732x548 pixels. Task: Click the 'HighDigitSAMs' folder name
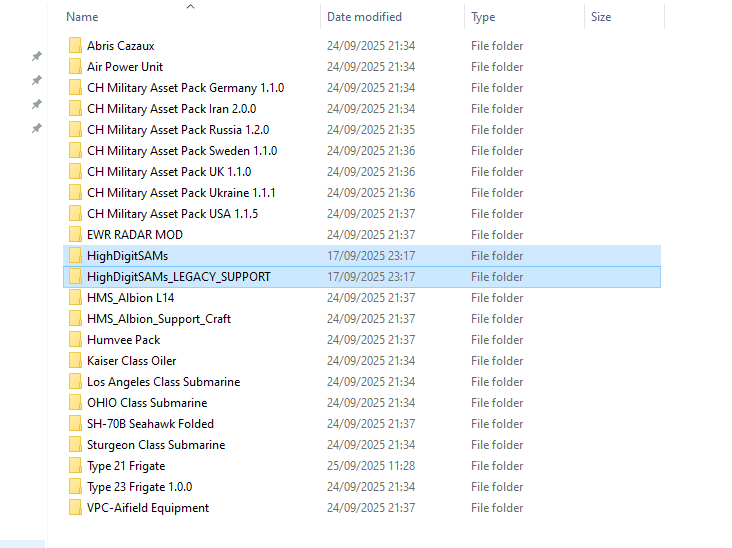tap(127, 256)
